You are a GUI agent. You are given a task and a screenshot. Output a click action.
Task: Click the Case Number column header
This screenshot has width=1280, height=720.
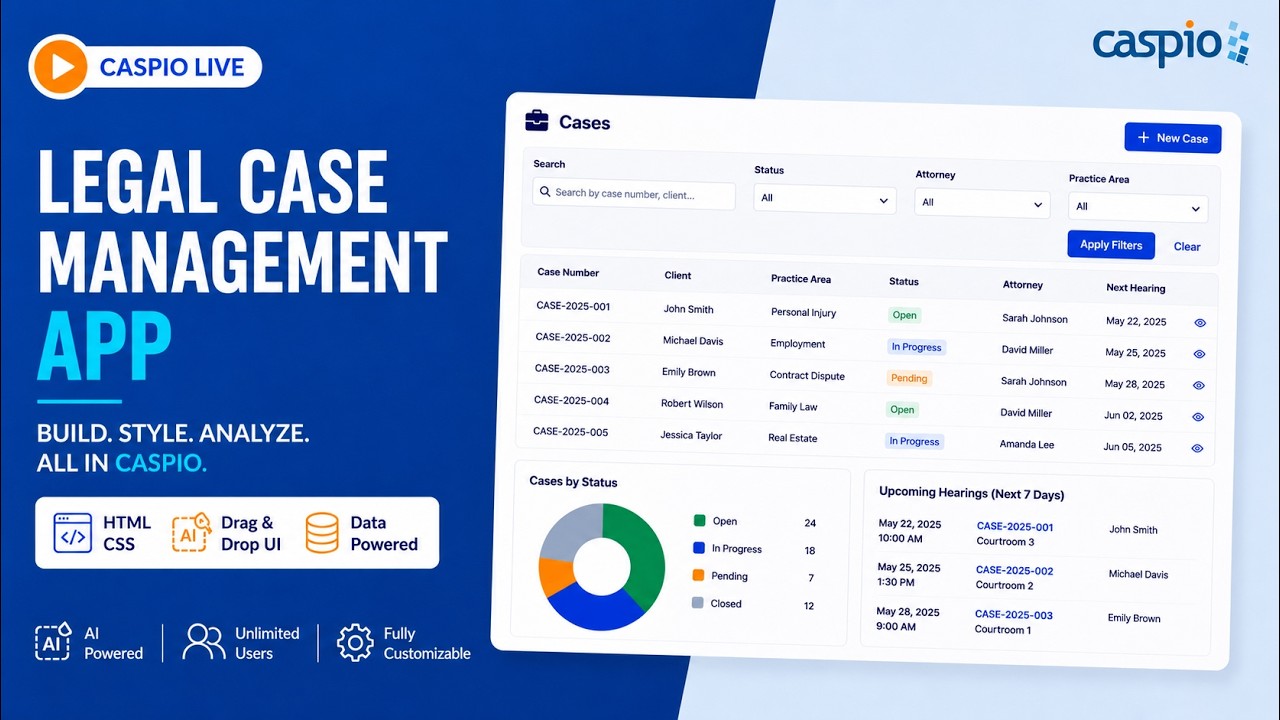[568, 272]
